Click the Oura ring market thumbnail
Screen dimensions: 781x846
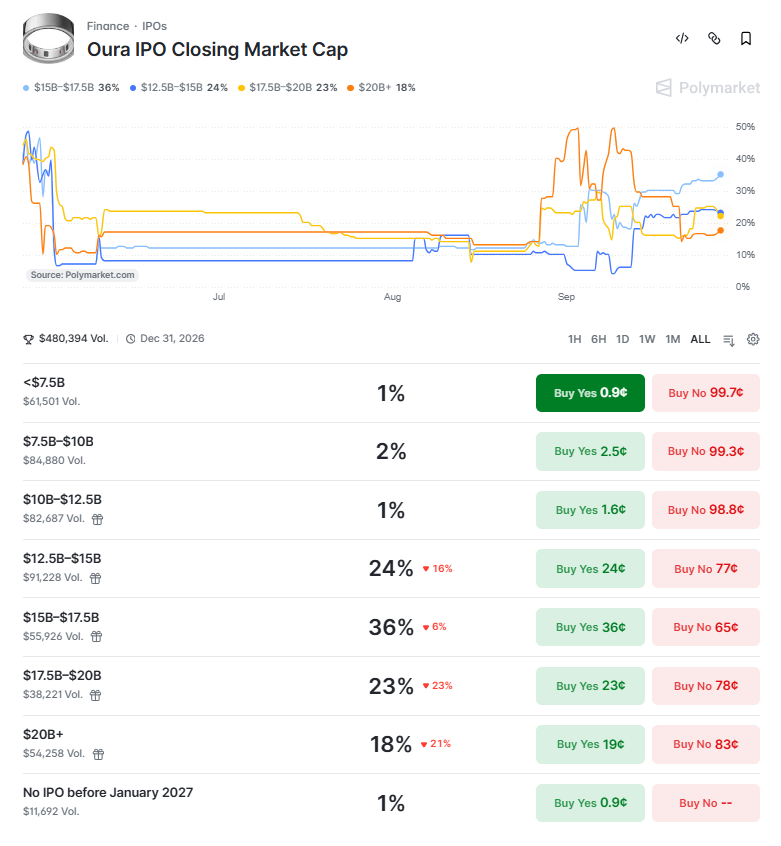(49, 38)
